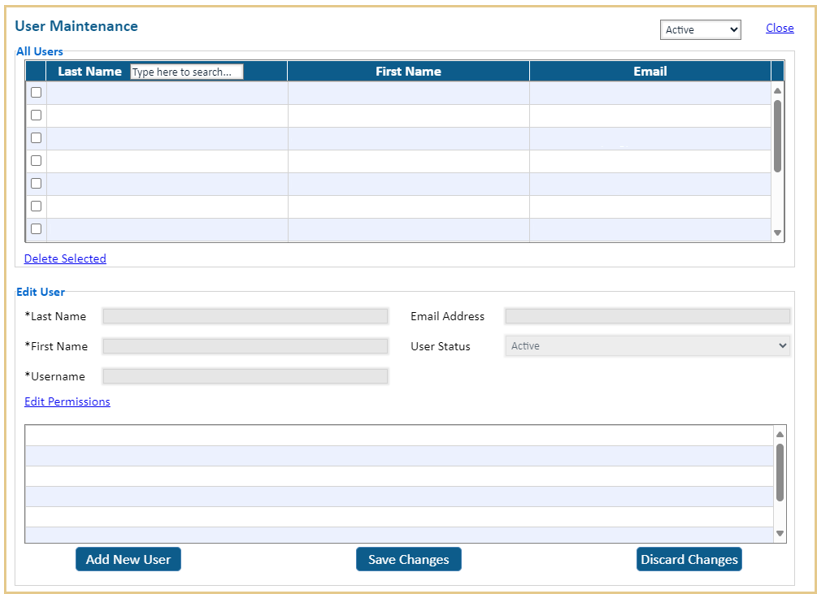Click the Email column header
821x598 pixels.
point(650,71)
